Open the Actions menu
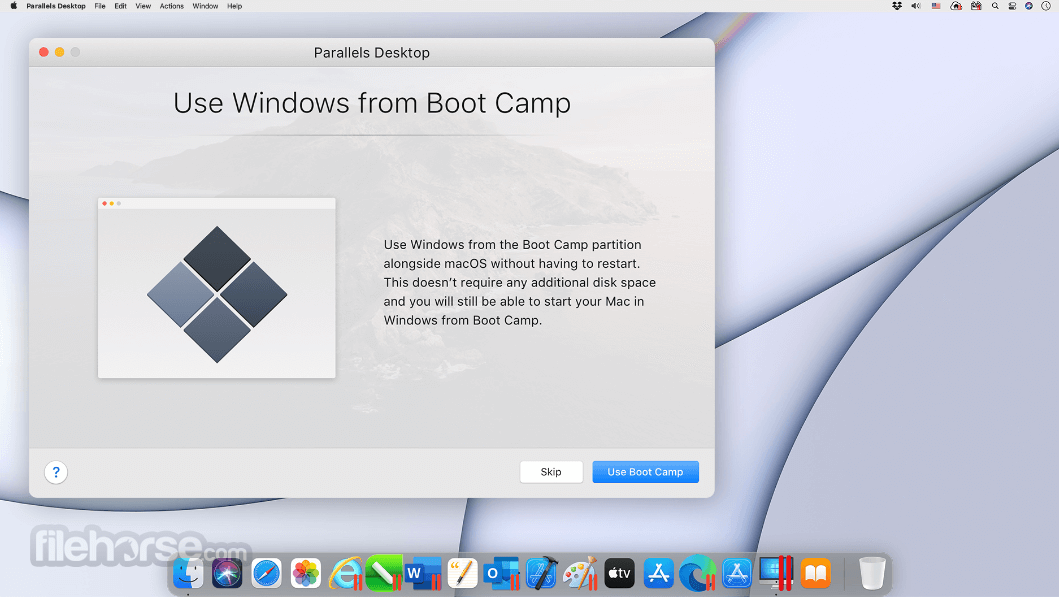The image size is (1059, 597). (x=171, y=6)
